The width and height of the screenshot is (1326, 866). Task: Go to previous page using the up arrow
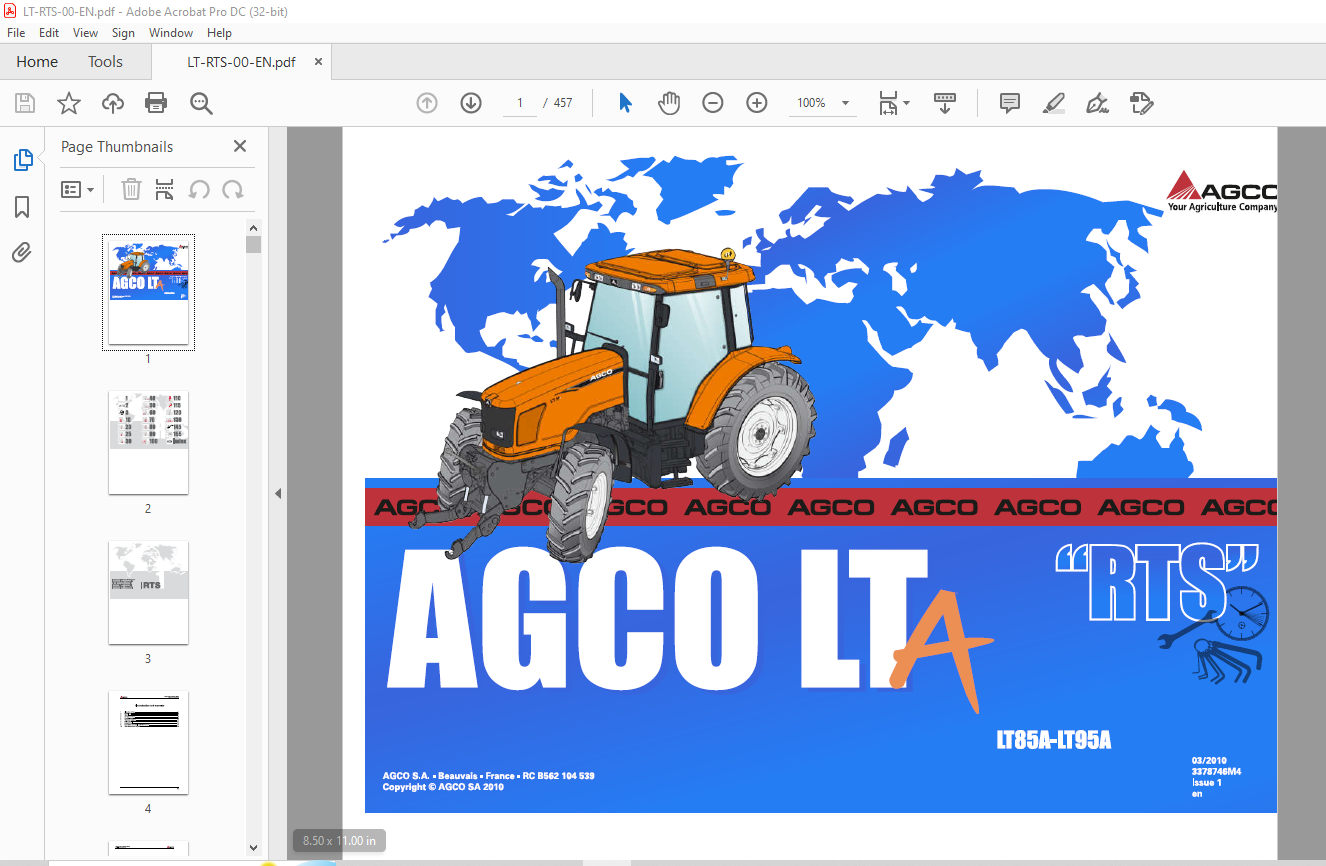(x=427, y=103)
